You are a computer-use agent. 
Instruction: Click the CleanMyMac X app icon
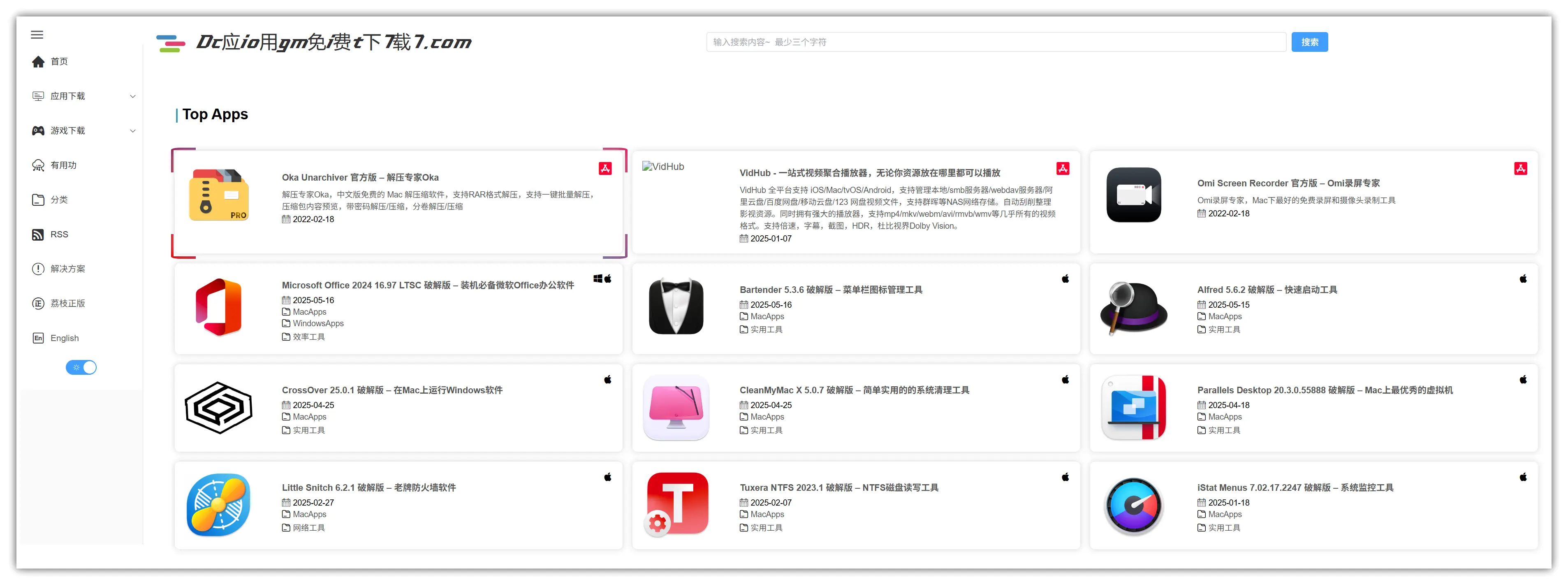pos(676,407)
